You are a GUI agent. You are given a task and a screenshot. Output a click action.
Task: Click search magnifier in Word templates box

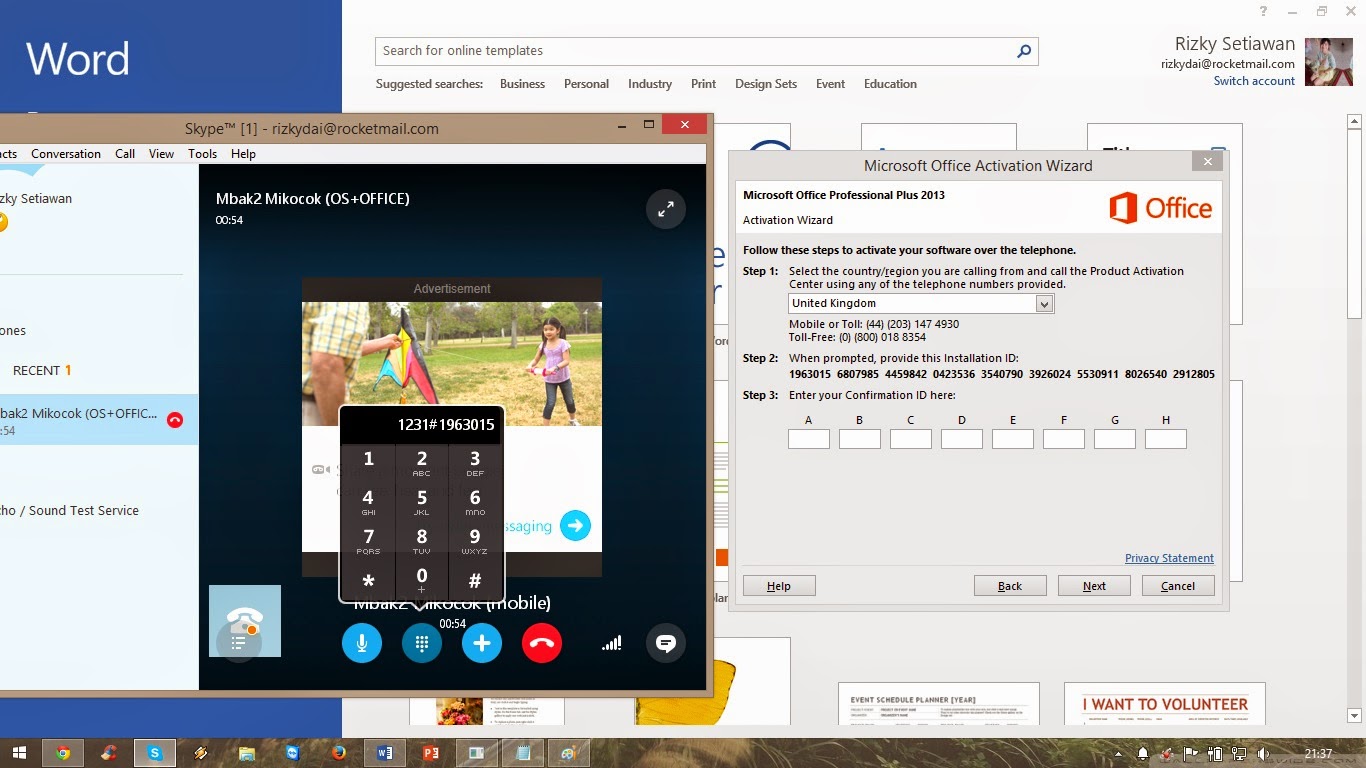pos(1024,51)
